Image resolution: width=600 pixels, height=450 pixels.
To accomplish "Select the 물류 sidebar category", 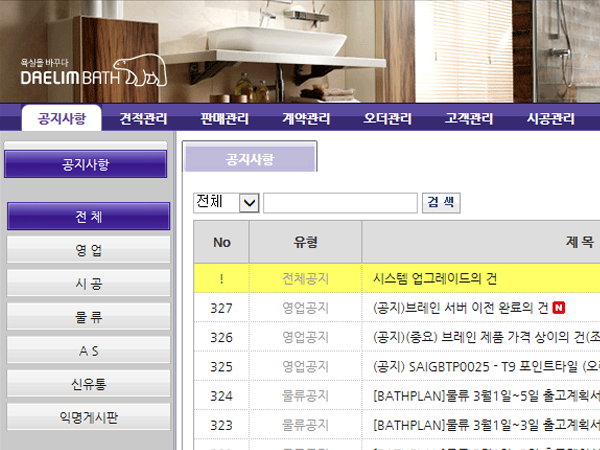I will 88,316.
